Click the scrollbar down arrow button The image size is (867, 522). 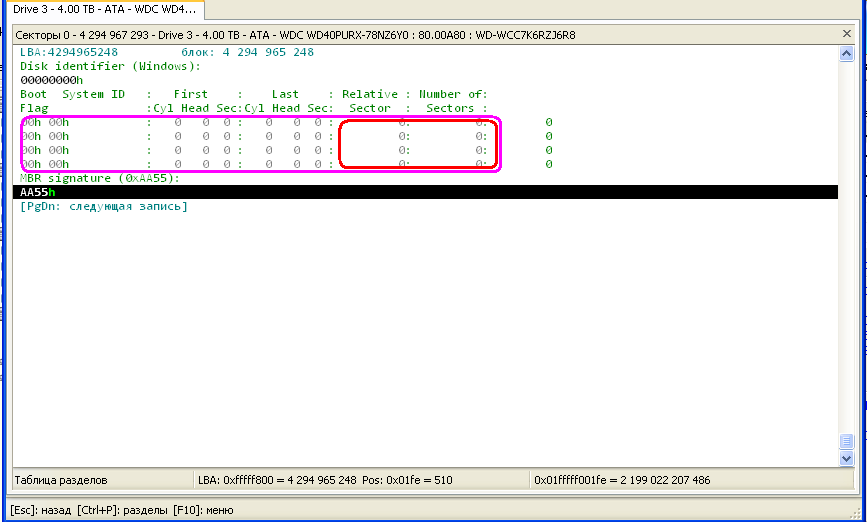point(847,458)
